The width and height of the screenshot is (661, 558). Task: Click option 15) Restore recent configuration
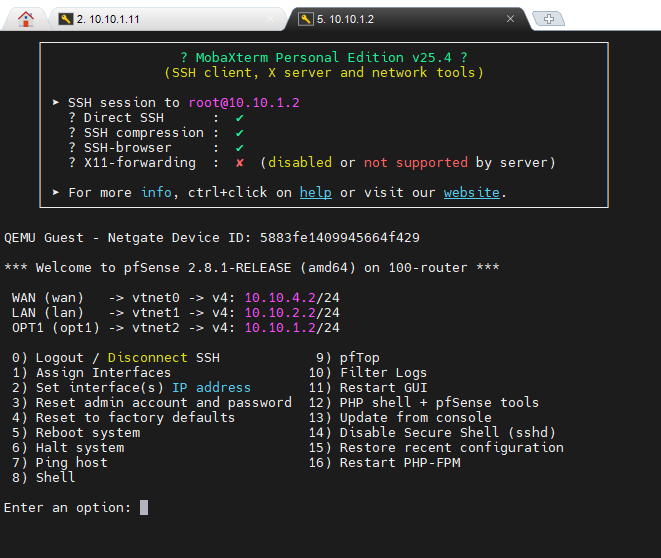pos(436,448)
